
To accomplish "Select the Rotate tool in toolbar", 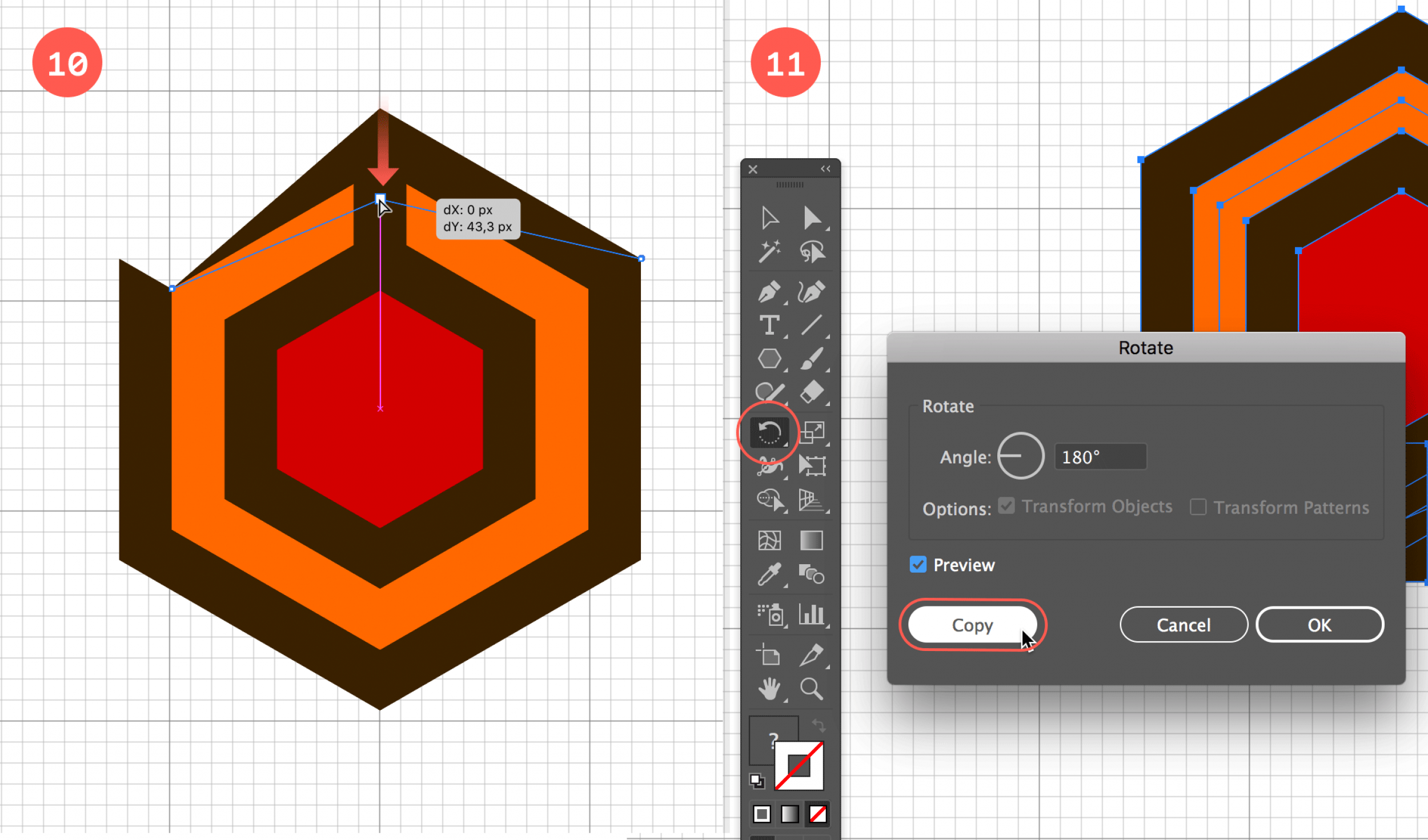I will pos(770,431).
